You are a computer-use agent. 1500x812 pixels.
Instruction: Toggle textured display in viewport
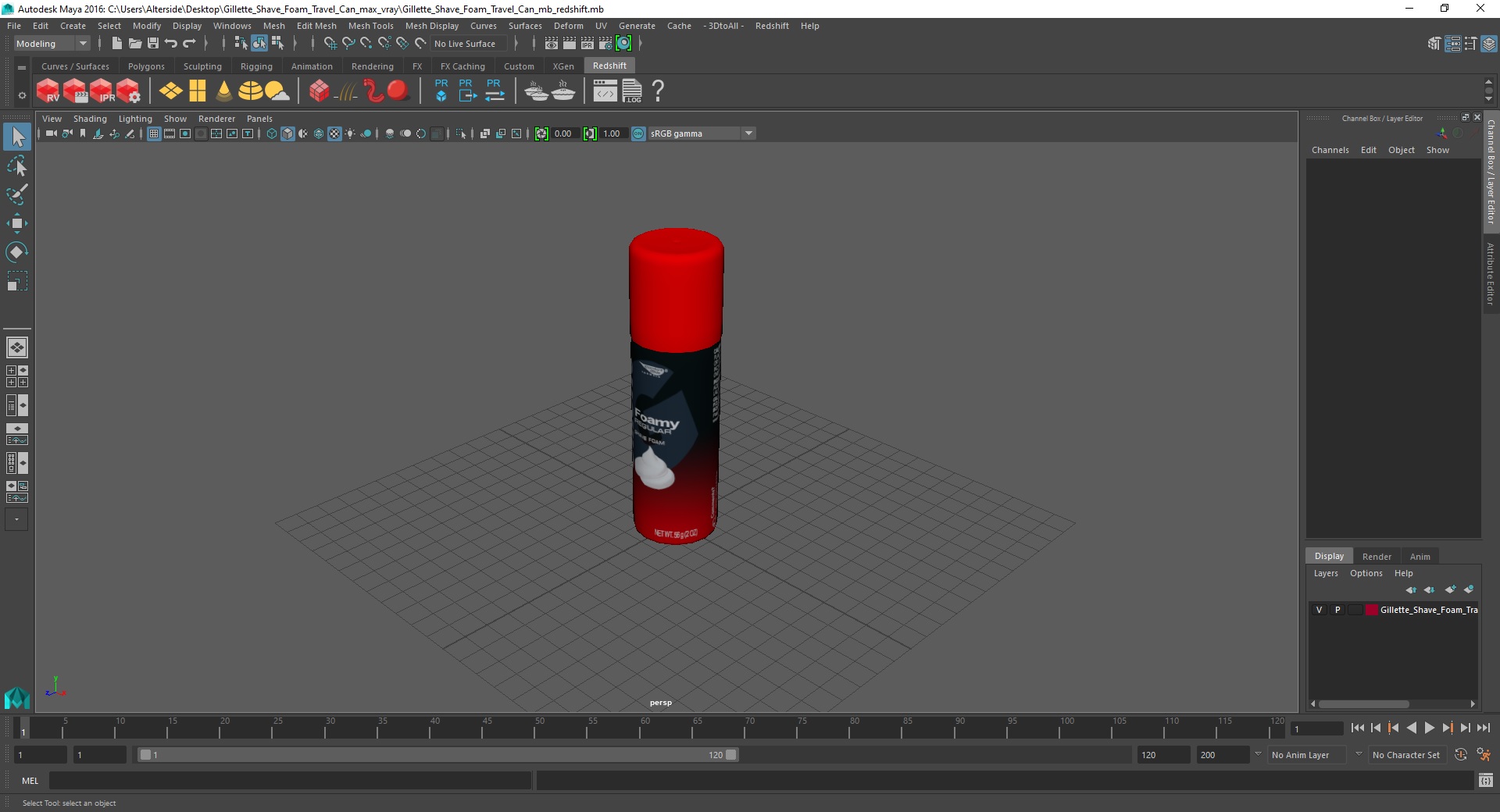(334, 134)
